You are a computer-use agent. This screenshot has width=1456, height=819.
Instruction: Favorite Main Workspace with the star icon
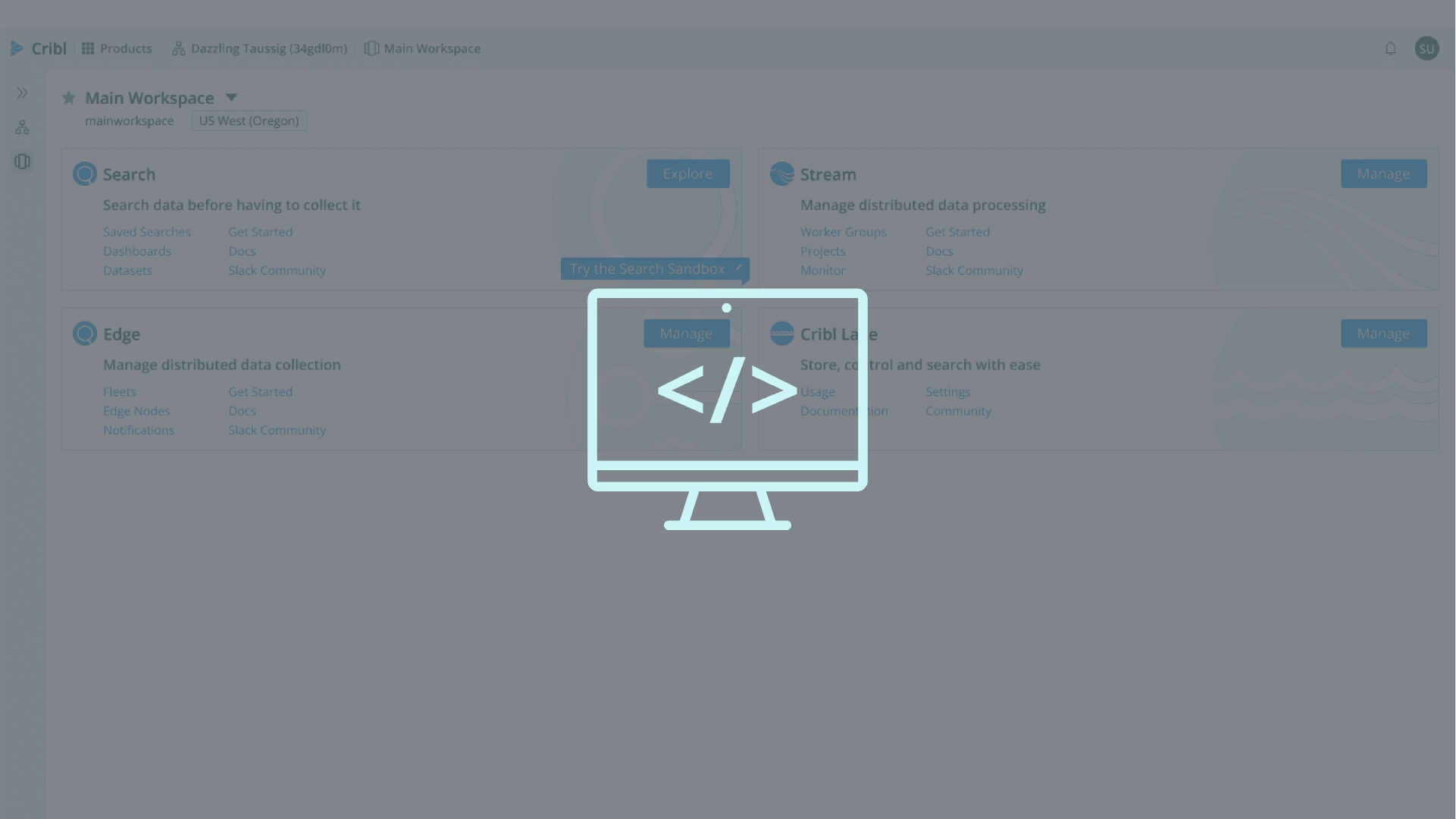coord(69,98)
